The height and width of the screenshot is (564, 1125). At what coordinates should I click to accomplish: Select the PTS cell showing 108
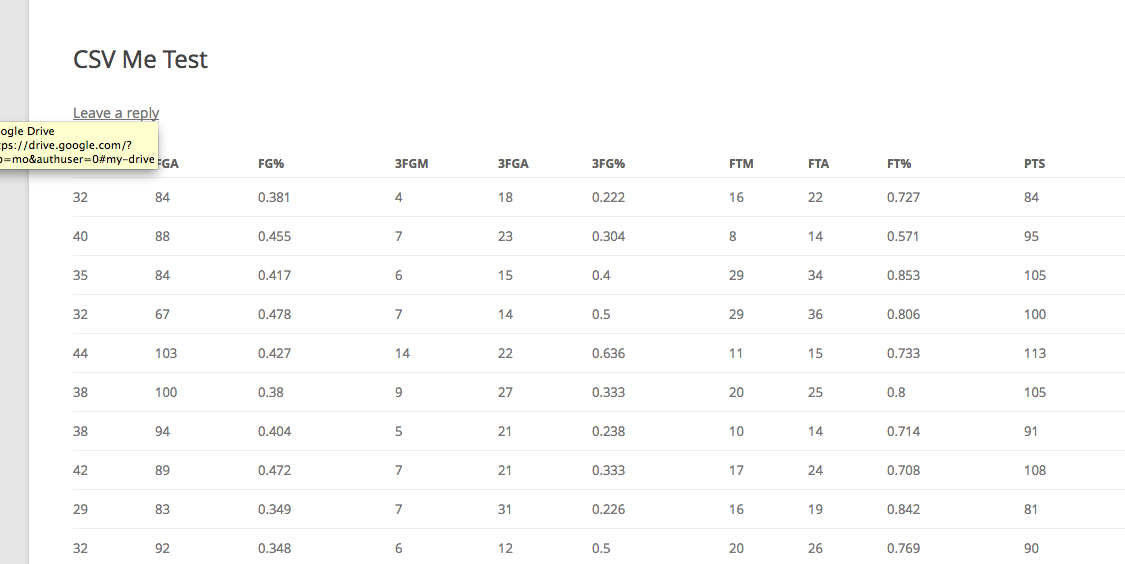coord(1035,471)
